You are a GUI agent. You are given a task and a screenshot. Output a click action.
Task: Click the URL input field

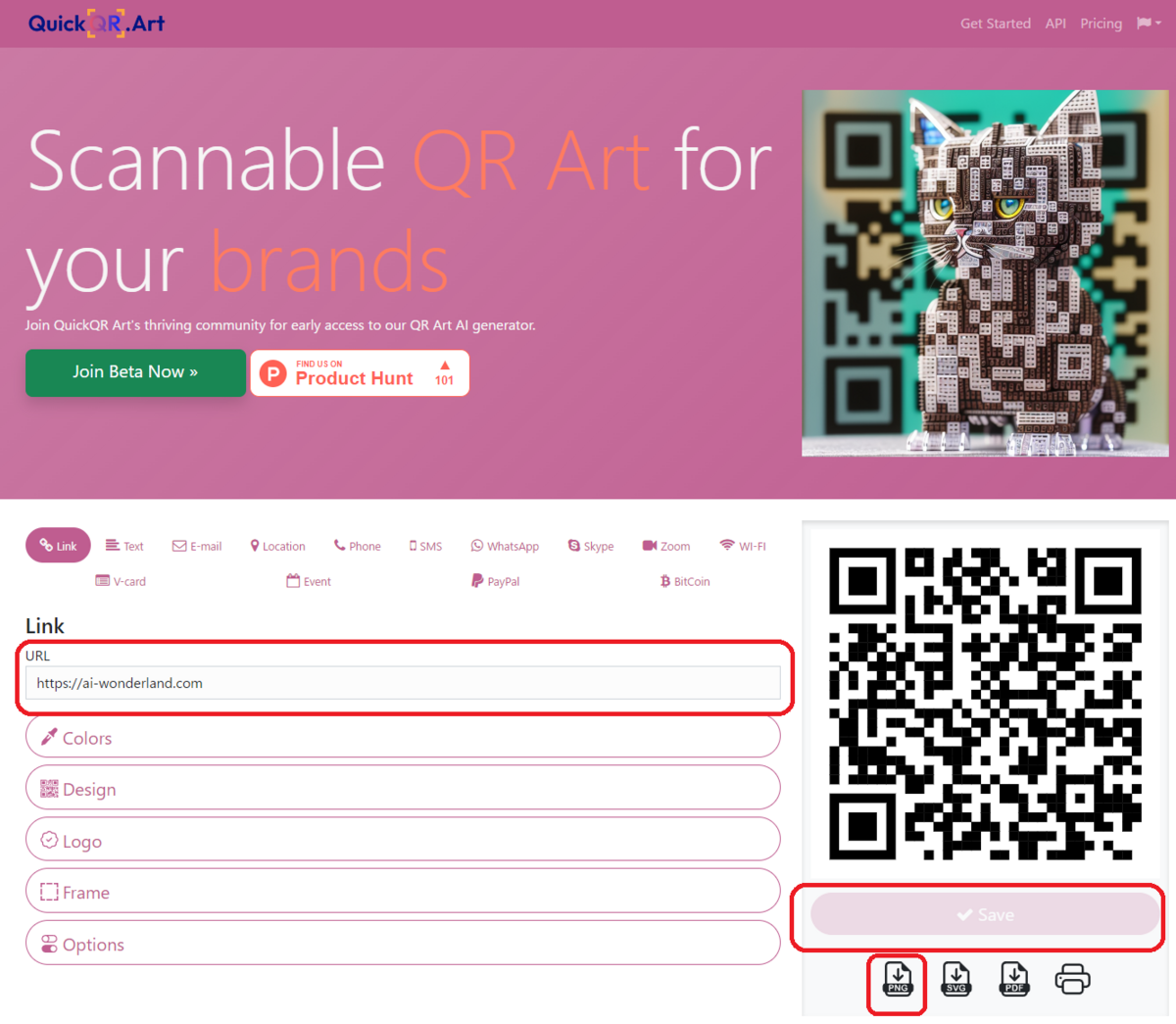403,683
